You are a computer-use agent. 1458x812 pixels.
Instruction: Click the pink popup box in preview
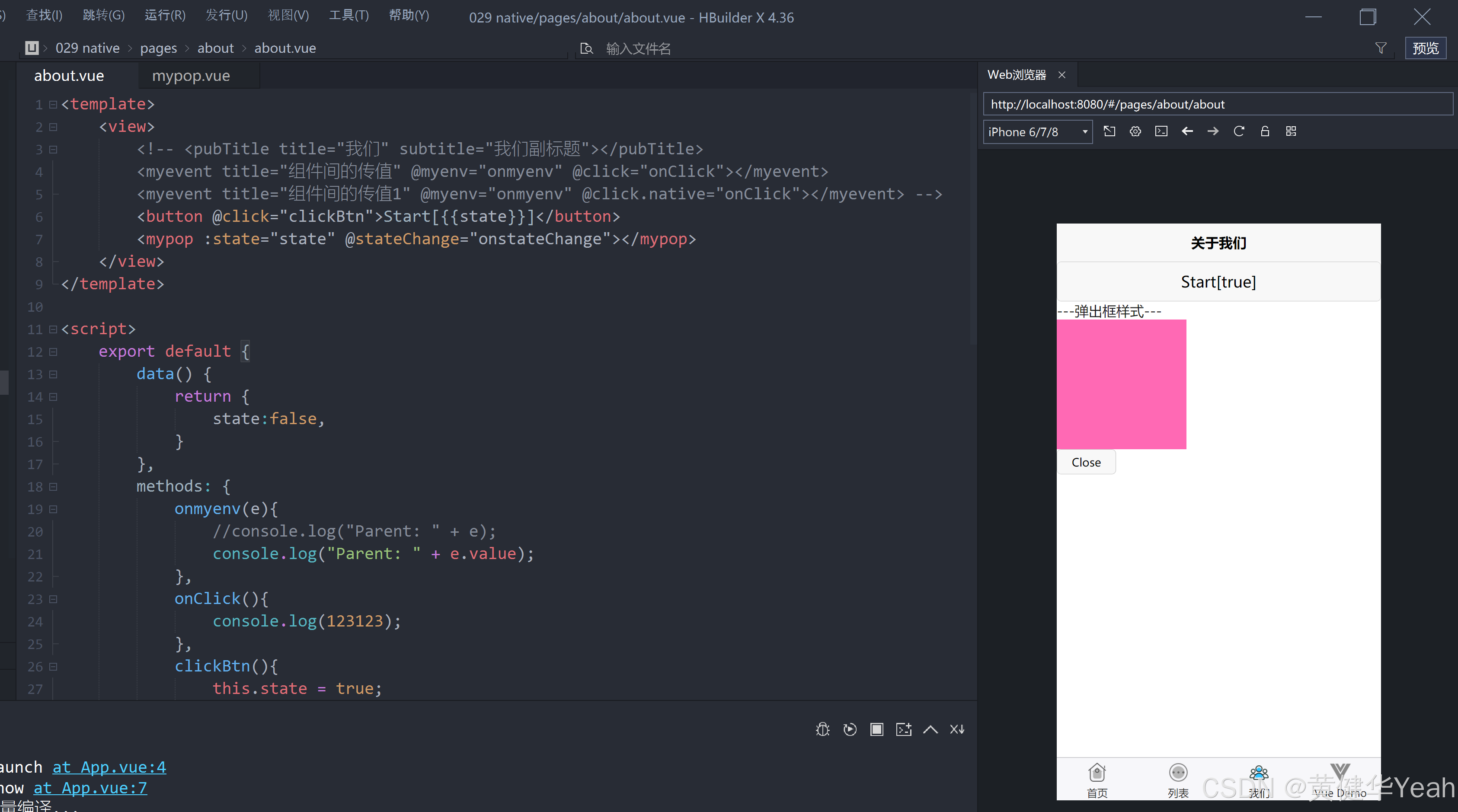point(1121,384)
